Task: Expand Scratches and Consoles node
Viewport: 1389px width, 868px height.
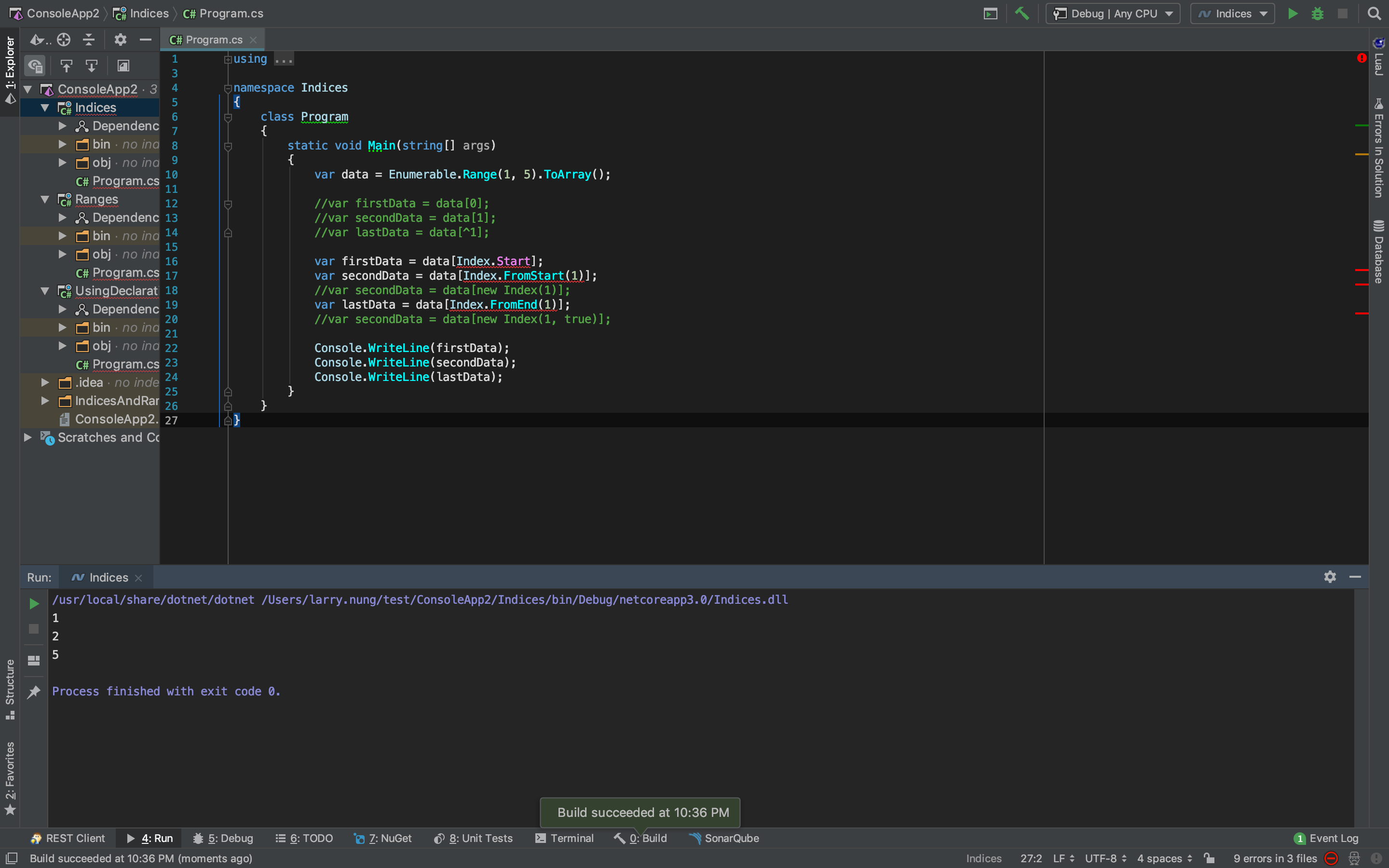Action: 27,437
